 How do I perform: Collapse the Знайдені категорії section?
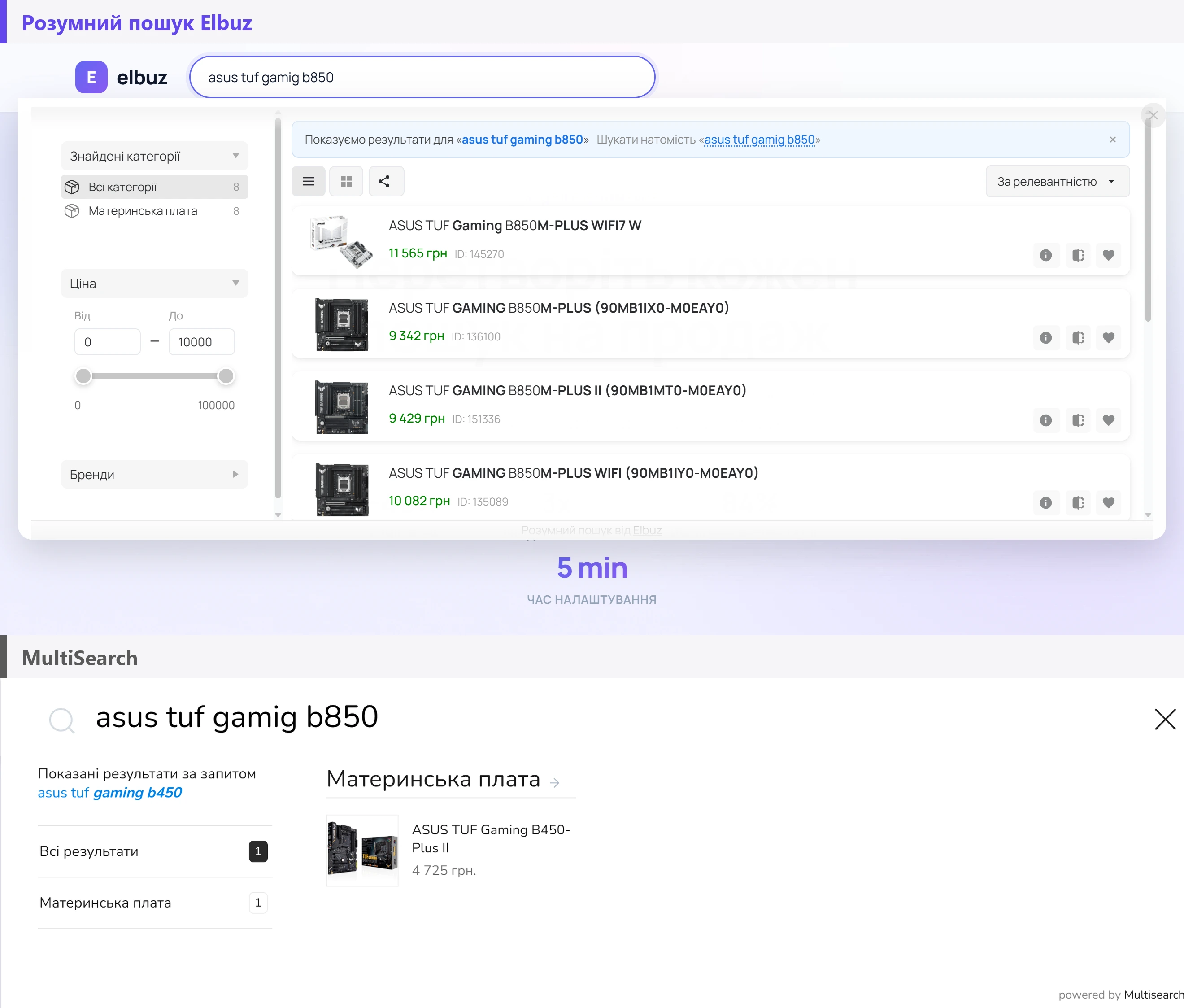(x=154, y=156)
